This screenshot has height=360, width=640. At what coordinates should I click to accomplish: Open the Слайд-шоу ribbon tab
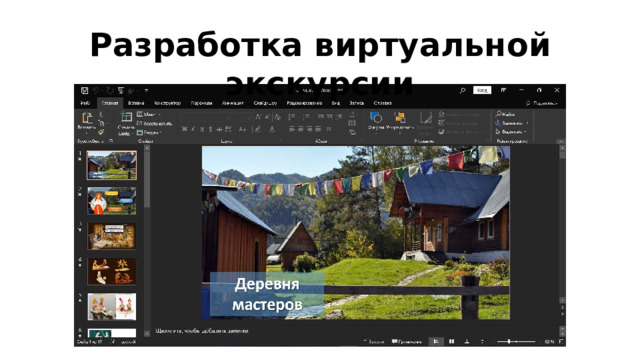click(265, 103)
